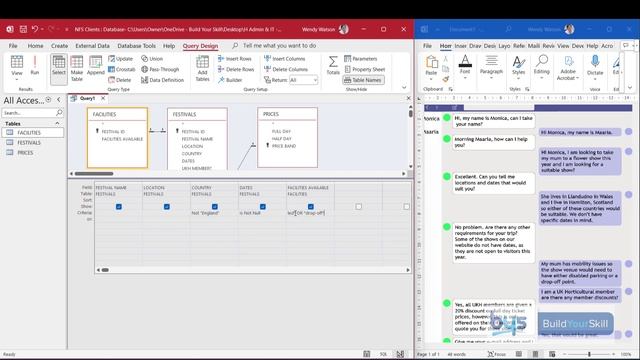Open the Database Tools tab
Screen dimensions: 640x360
coord(136,46)
